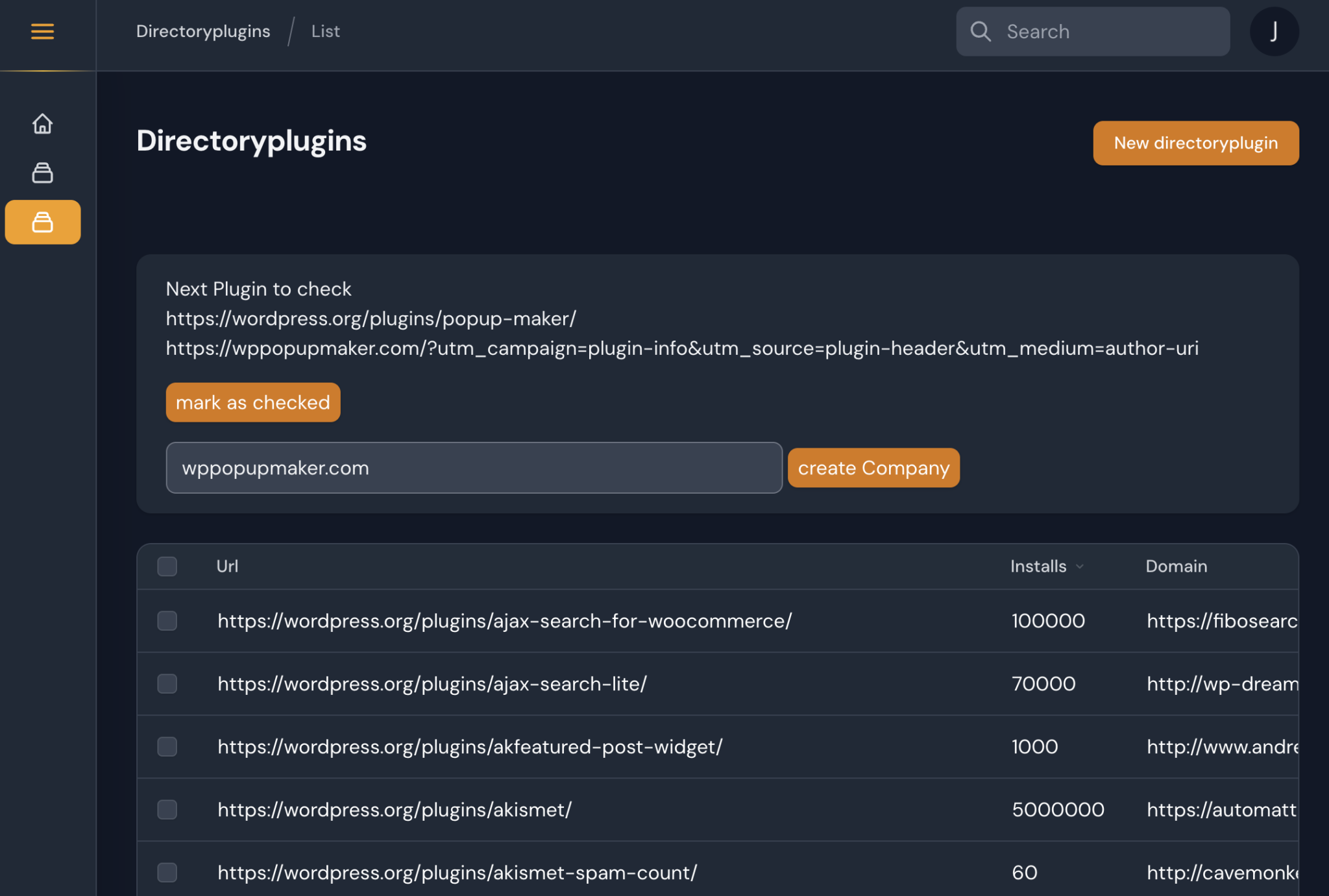This screenshot has width=1329, height=896.
Task: Open the akfeatured-post-widget plugin URL row
Action: (x=470, y=746)
